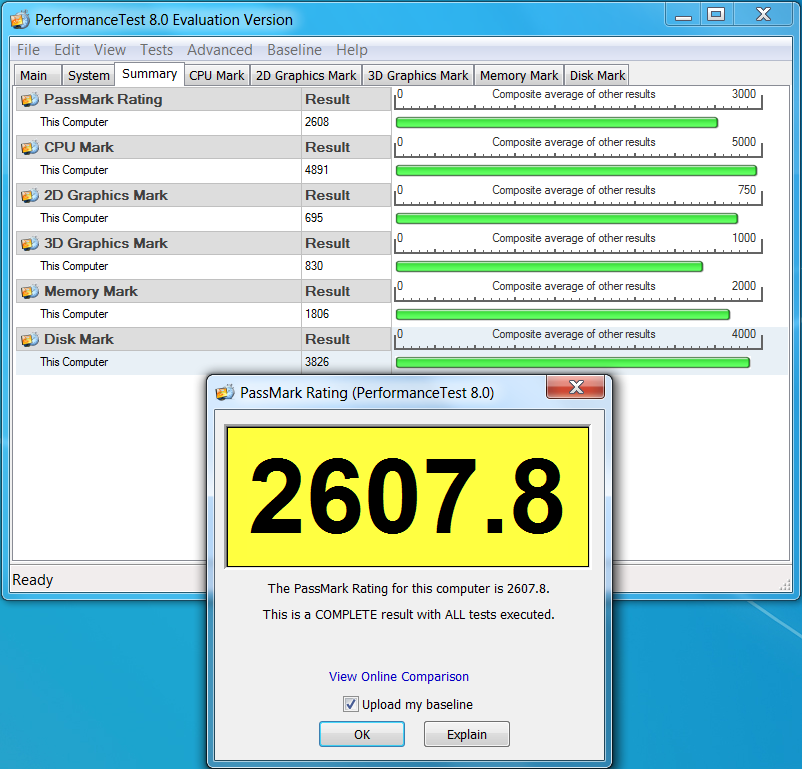Viewport: 802px width, 769px height.
Task: Click the Memory Mark header label
Action: 91,292
